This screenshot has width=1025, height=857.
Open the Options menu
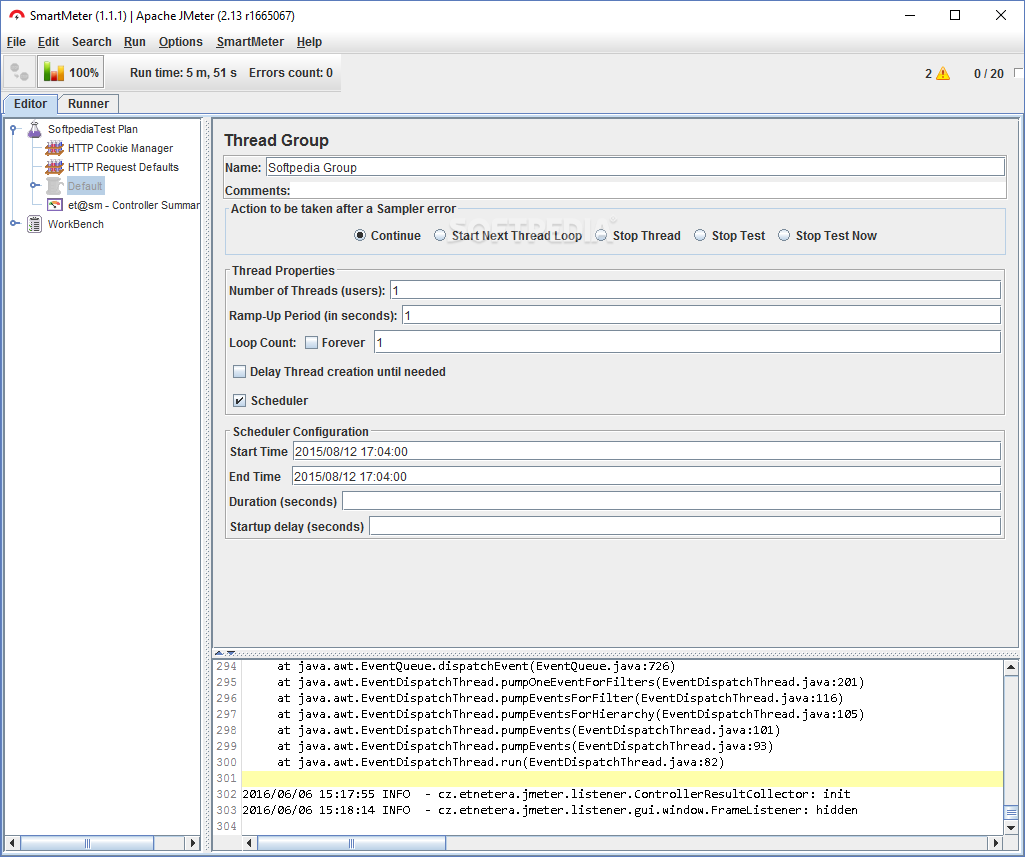(180, 42)
